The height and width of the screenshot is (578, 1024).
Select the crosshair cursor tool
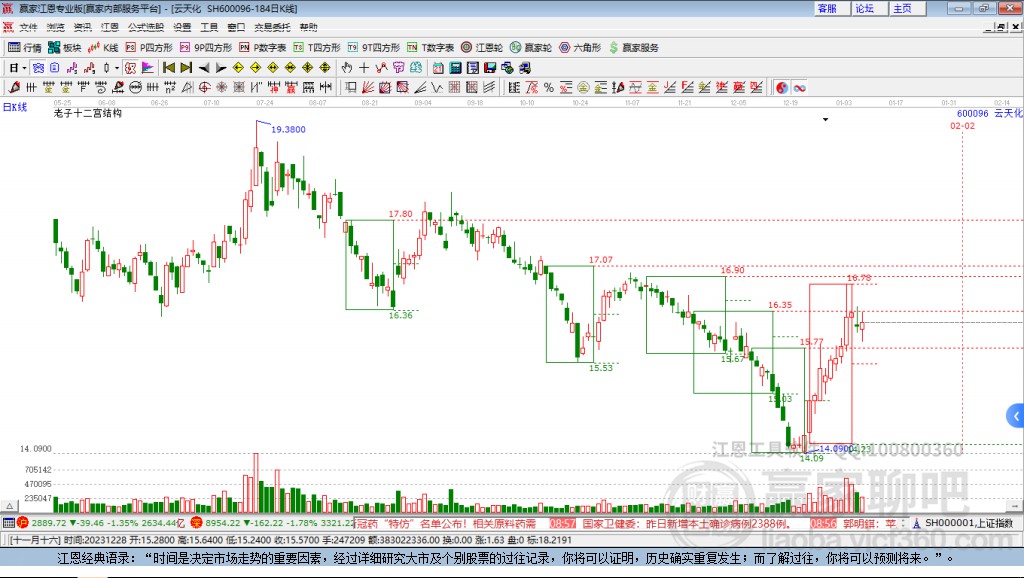pos(364,68)
